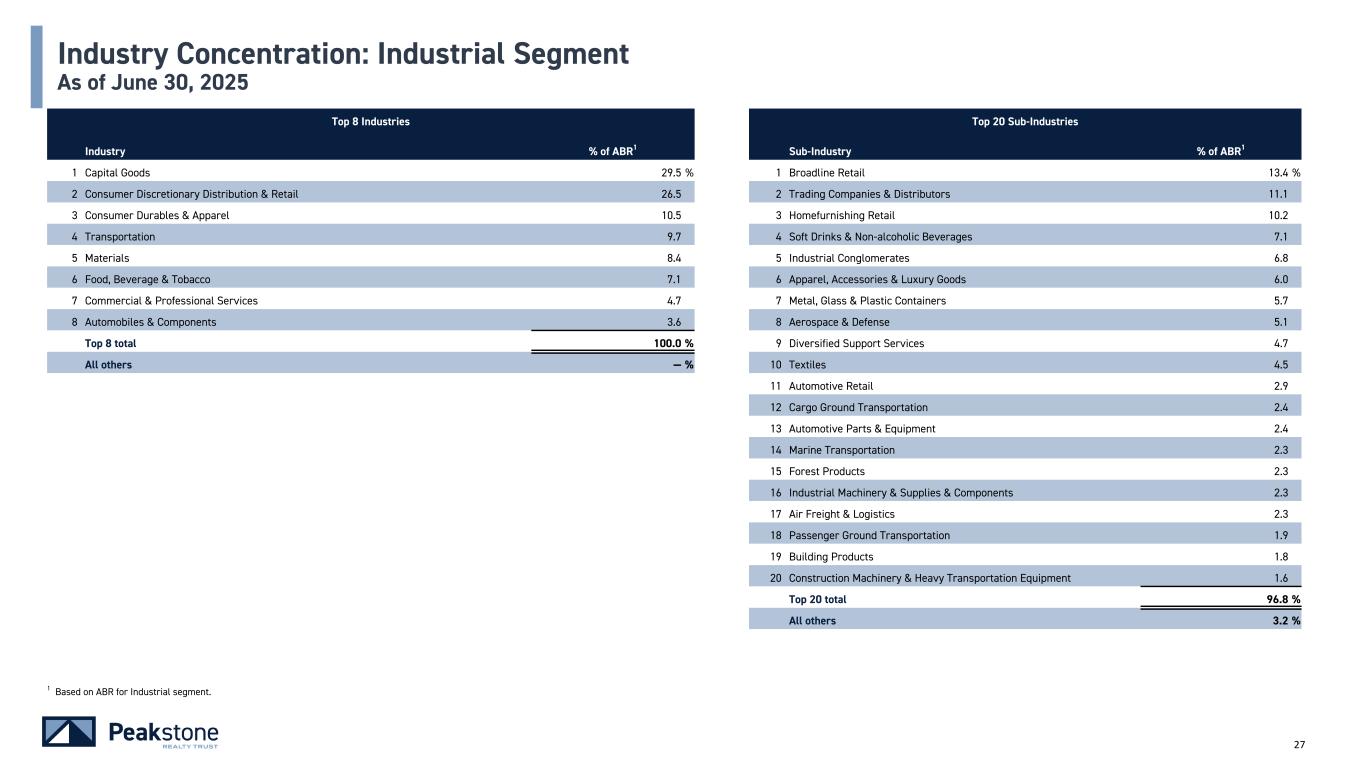Select the 'Automobiles & Components' row
The width and height of the screenshot is (1365, 768).
click(x=150, y=322)
